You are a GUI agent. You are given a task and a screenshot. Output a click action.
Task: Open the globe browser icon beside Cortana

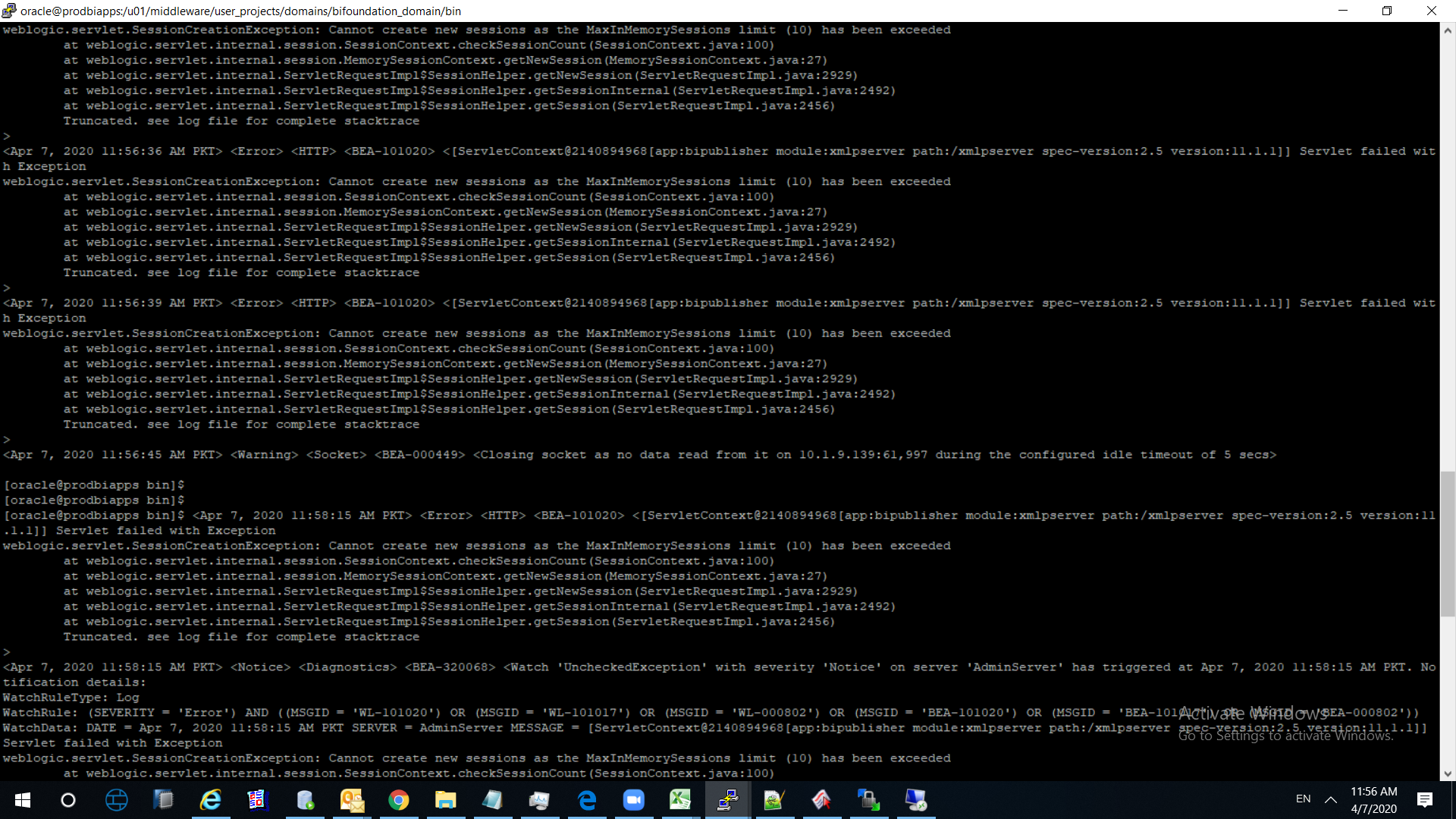(116, 800)
